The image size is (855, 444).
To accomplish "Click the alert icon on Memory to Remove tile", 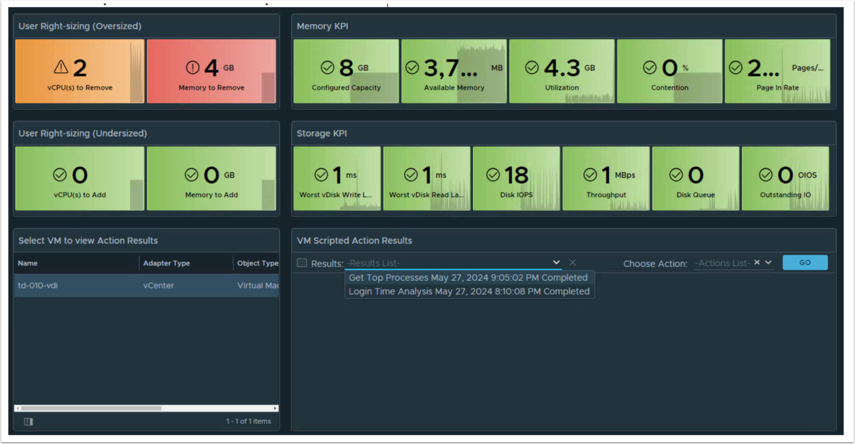I will [x=193, y=67].
